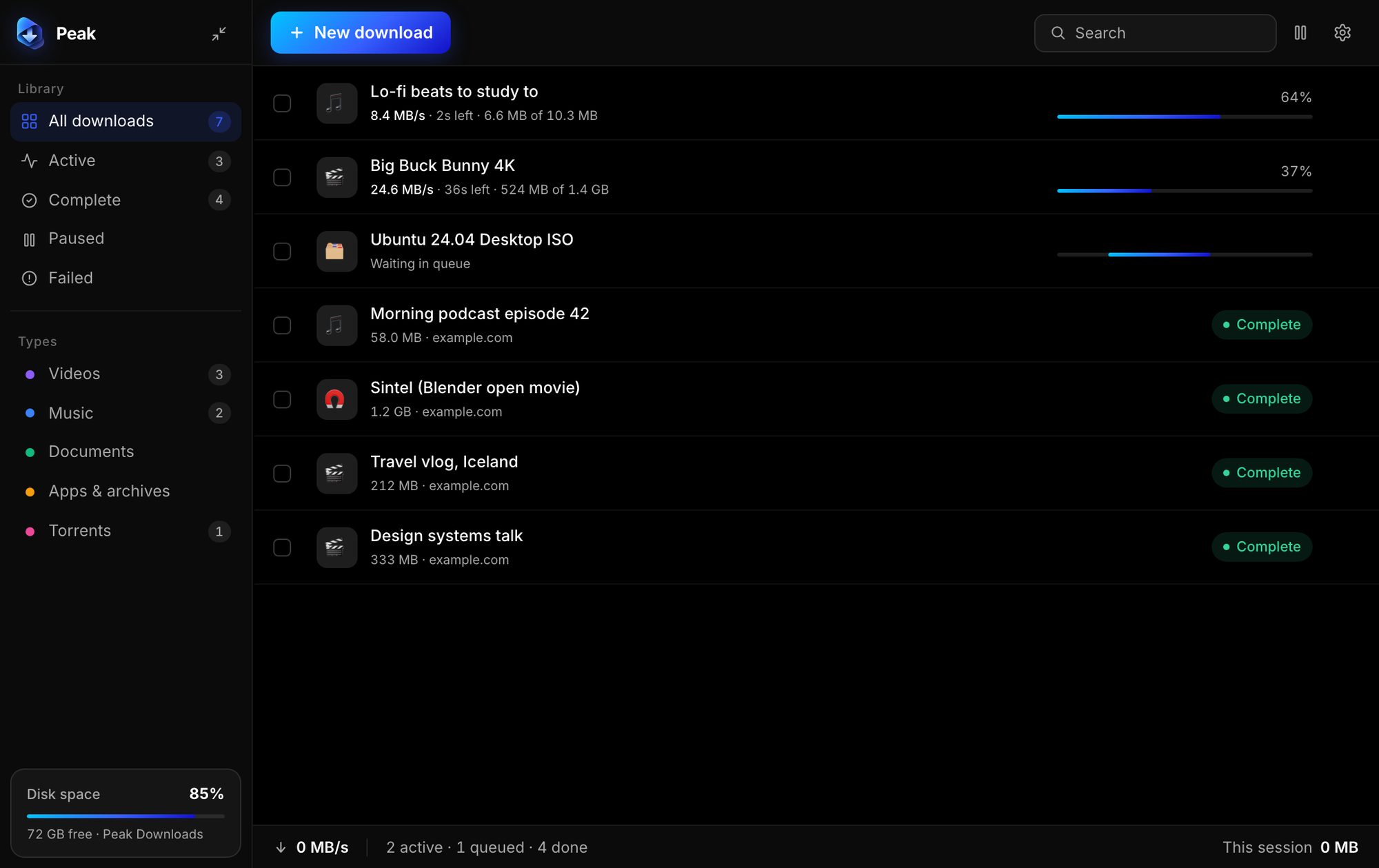Click the Sintel (Blender open movie) title
This screenshot has height=868, width=1379.
tap(475, 387)
